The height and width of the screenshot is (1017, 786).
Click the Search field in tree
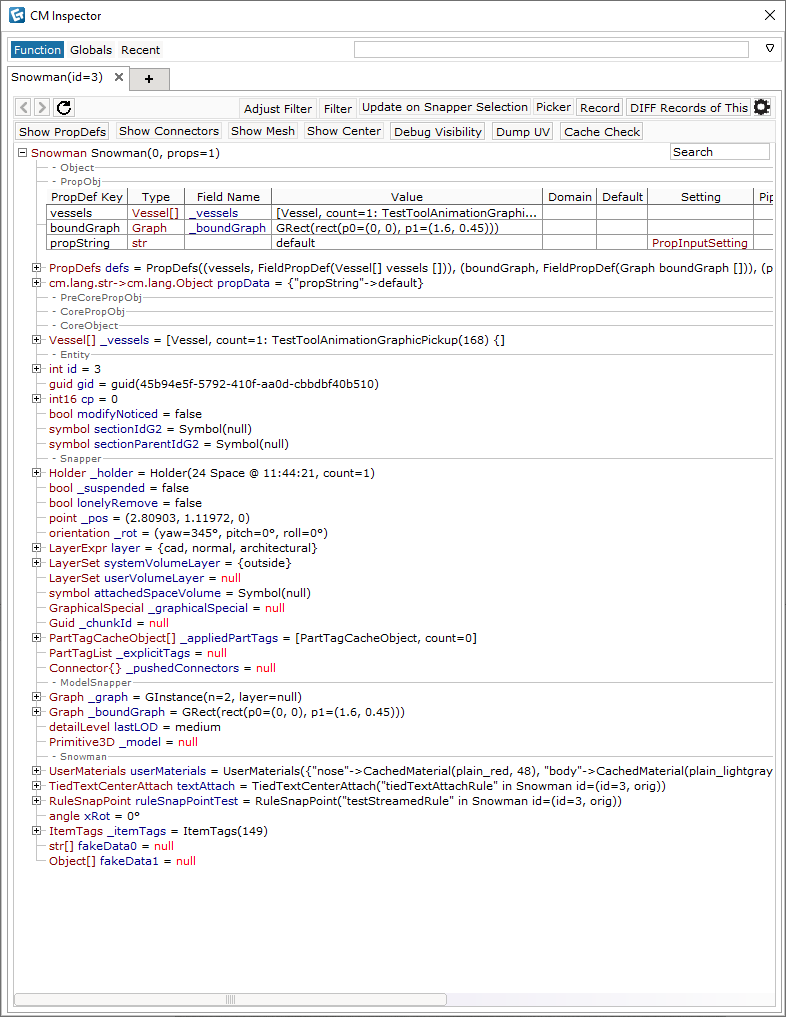pyautogui.click(x=720, y=152)
